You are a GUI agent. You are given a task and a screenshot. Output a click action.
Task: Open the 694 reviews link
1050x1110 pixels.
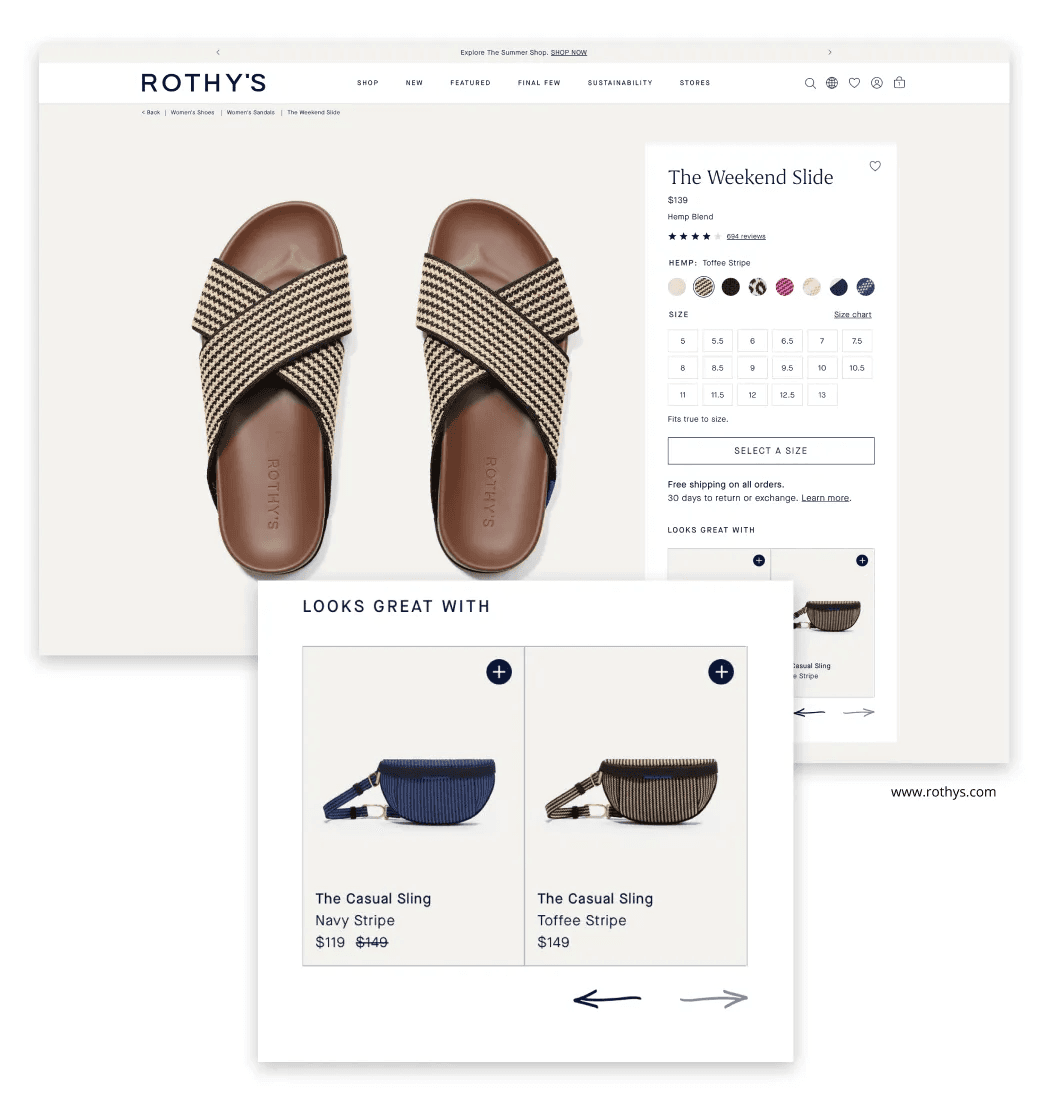point(746,236)
